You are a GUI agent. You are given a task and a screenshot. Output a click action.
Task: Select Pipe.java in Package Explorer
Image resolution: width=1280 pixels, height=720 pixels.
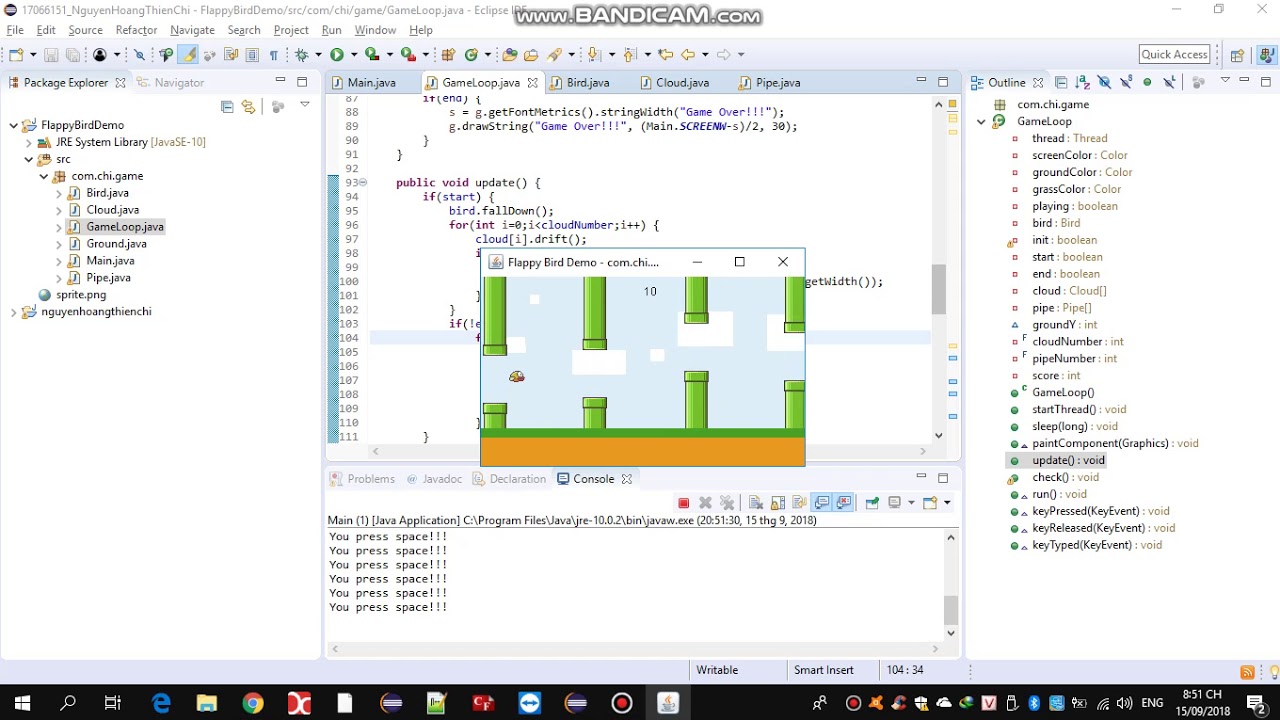108,278
